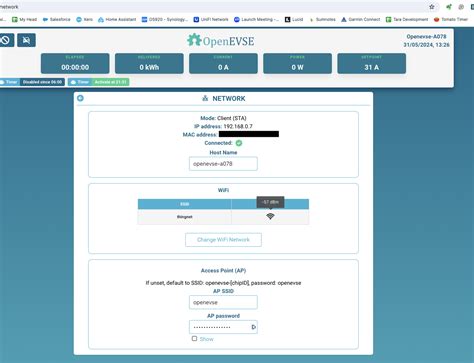Click the listed WiFi network name row
The image size is (474, 363).
click(x=223, y=217)
